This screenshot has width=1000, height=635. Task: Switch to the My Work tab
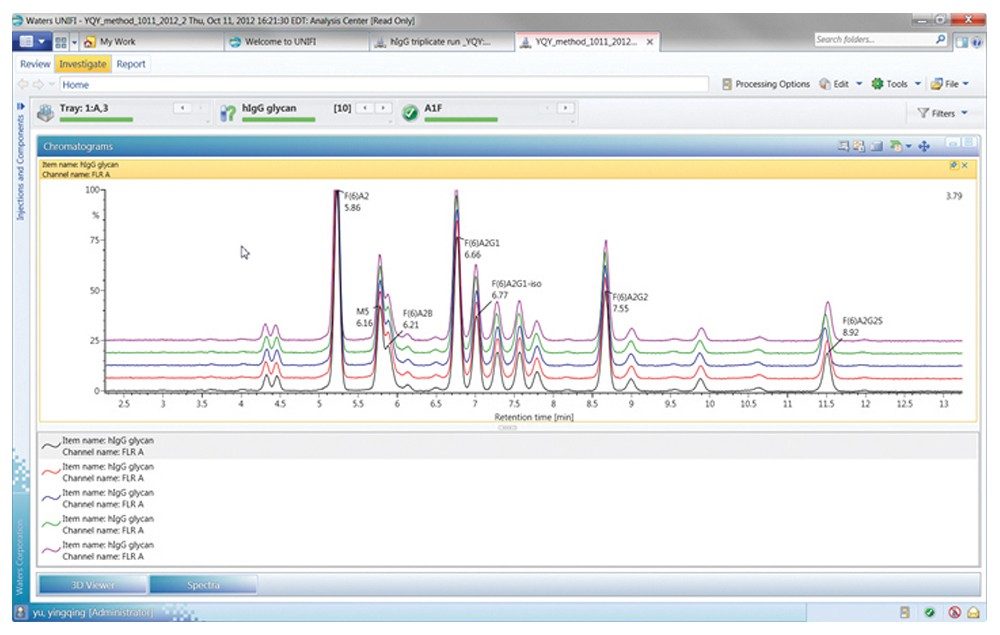coord(152,42)
